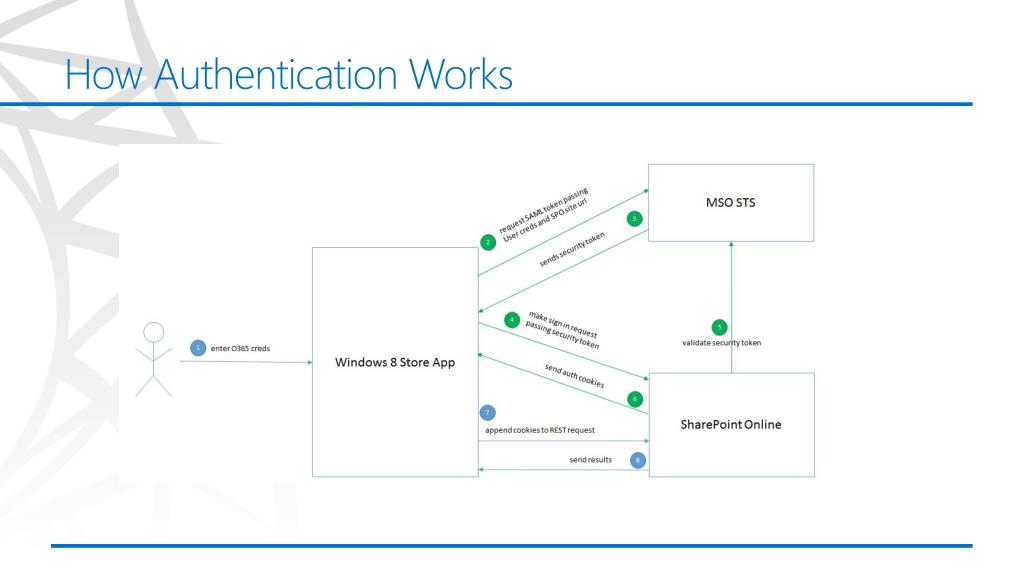This screenshot has height=576, width=1024.
Task: Click the "send results" label
Action: coord(590,459)
